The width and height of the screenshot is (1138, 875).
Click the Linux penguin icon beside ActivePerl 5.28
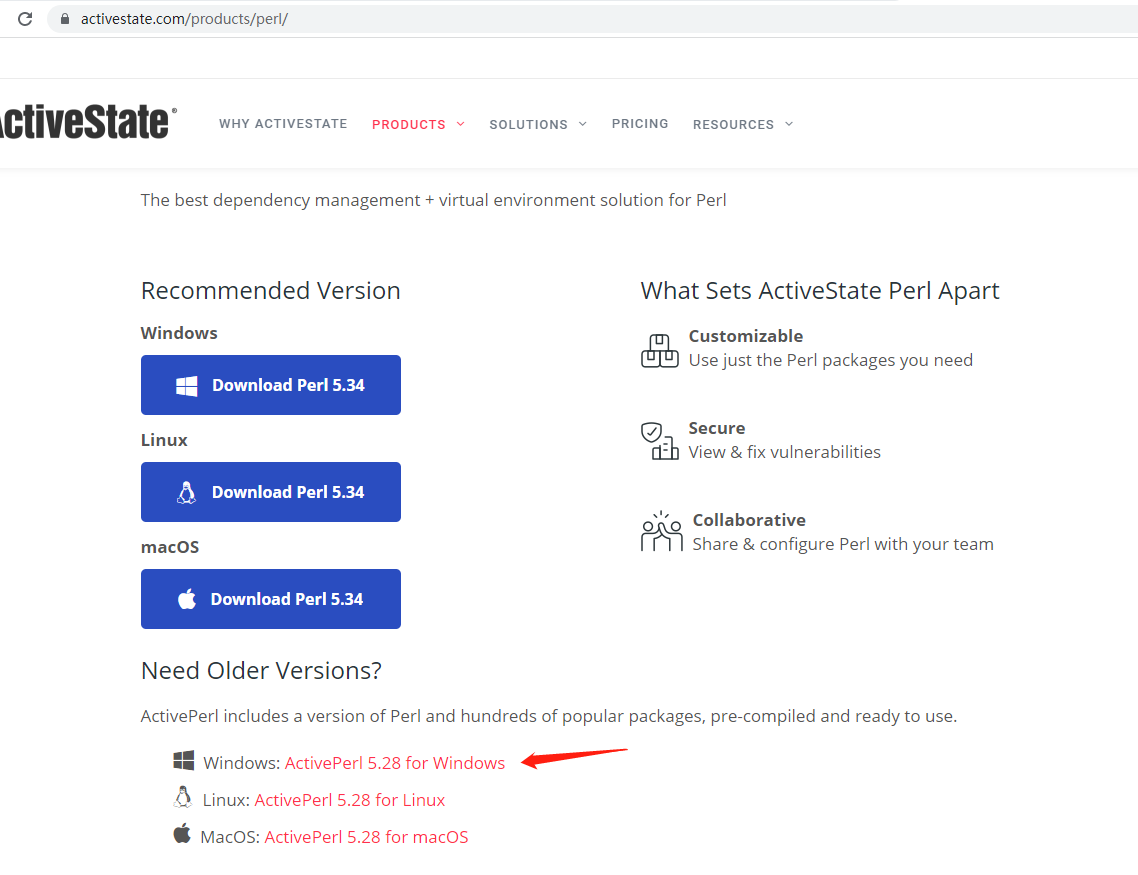pyautogui.click(x=182, y=797)
